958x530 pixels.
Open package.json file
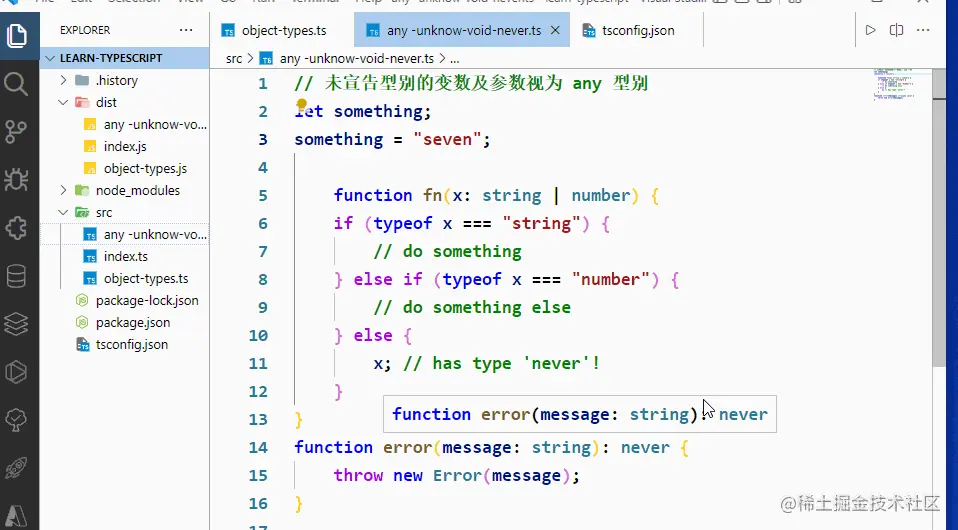(x=125, y=322)
